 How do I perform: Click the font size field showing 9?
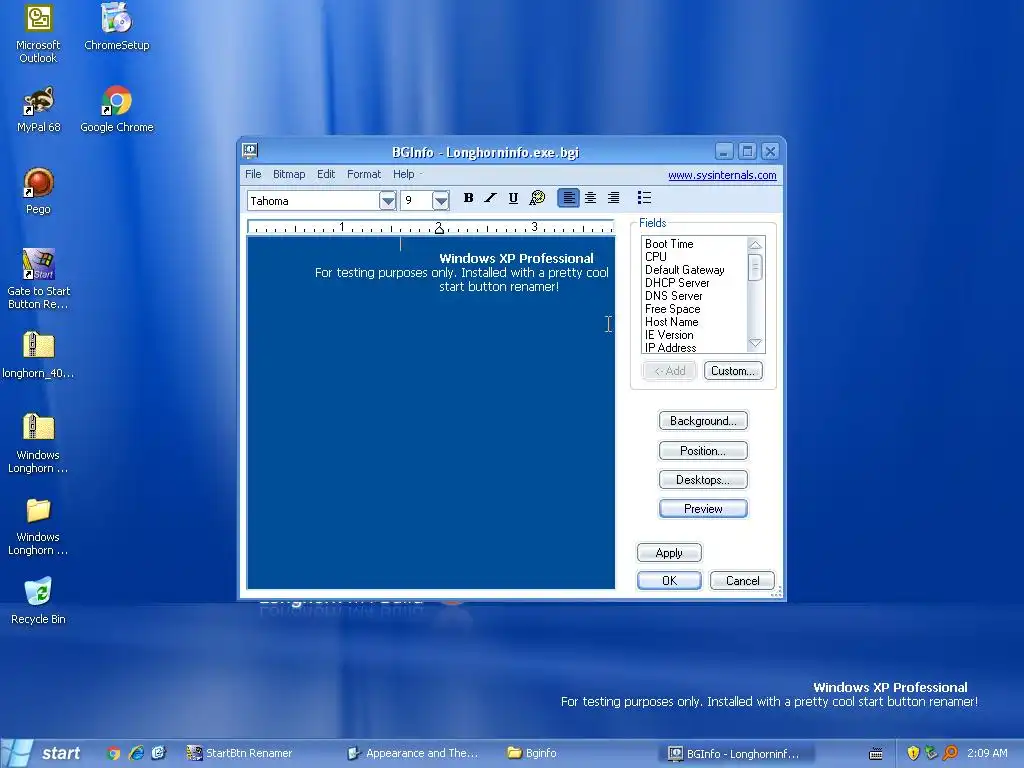click(x=417, y=200)
